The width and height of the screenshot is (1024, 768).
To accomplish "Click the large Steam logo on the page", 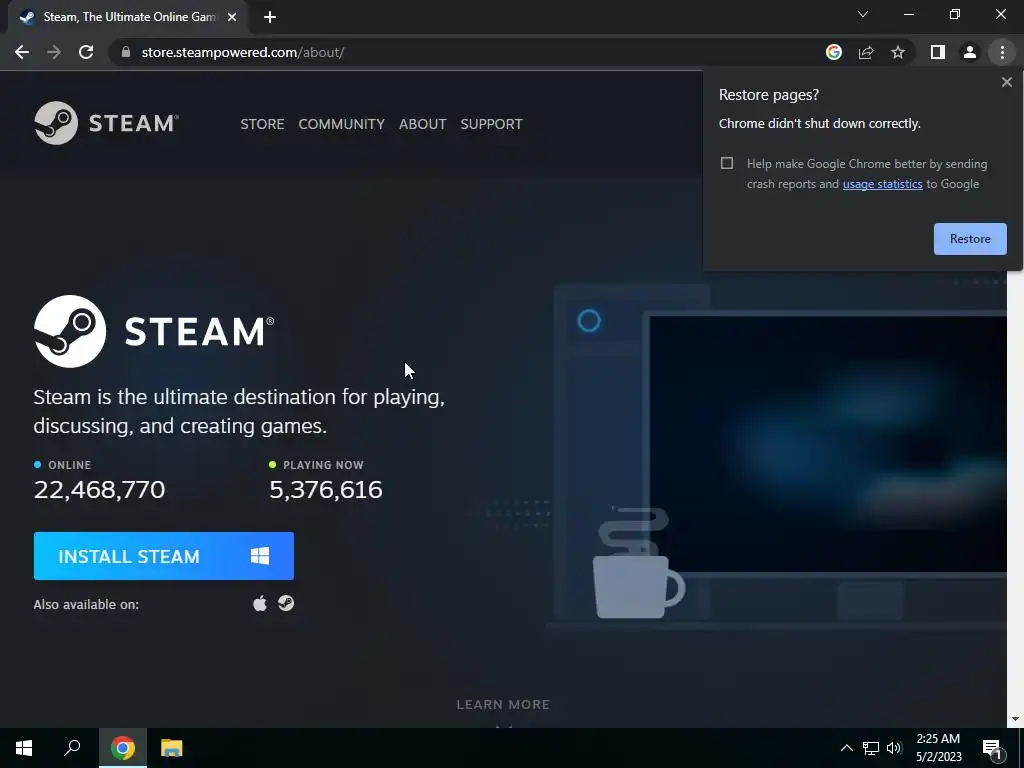I will [x=154, y=331].
